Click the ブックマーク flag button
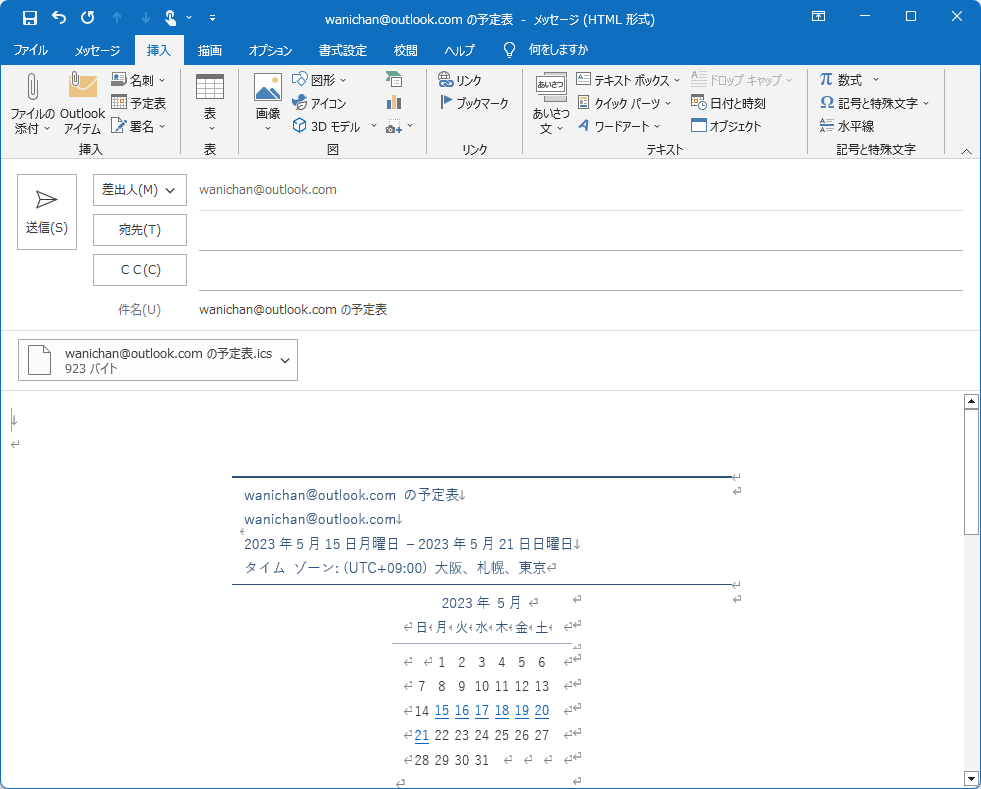 coord(474,103)
